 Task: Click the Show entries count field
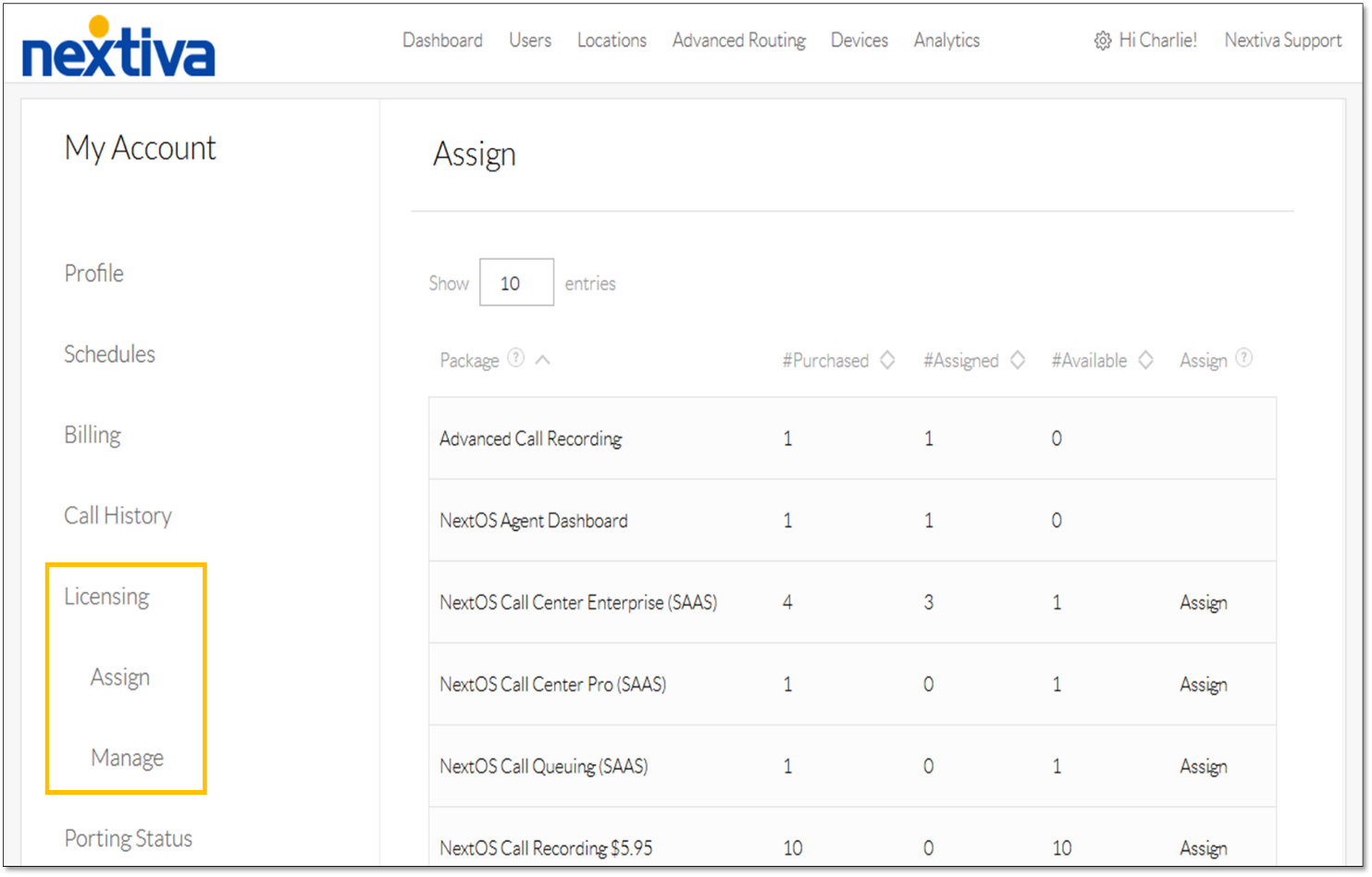(x=516, y=282)
